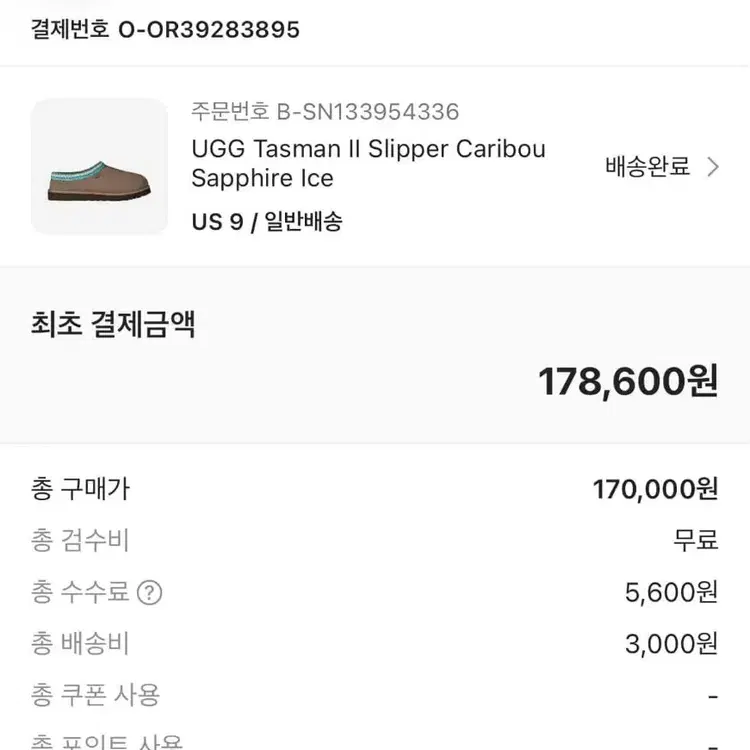Tap the 총 포인트 사용 points row
This screenshot has width=750, height=750.
point(107,742)
